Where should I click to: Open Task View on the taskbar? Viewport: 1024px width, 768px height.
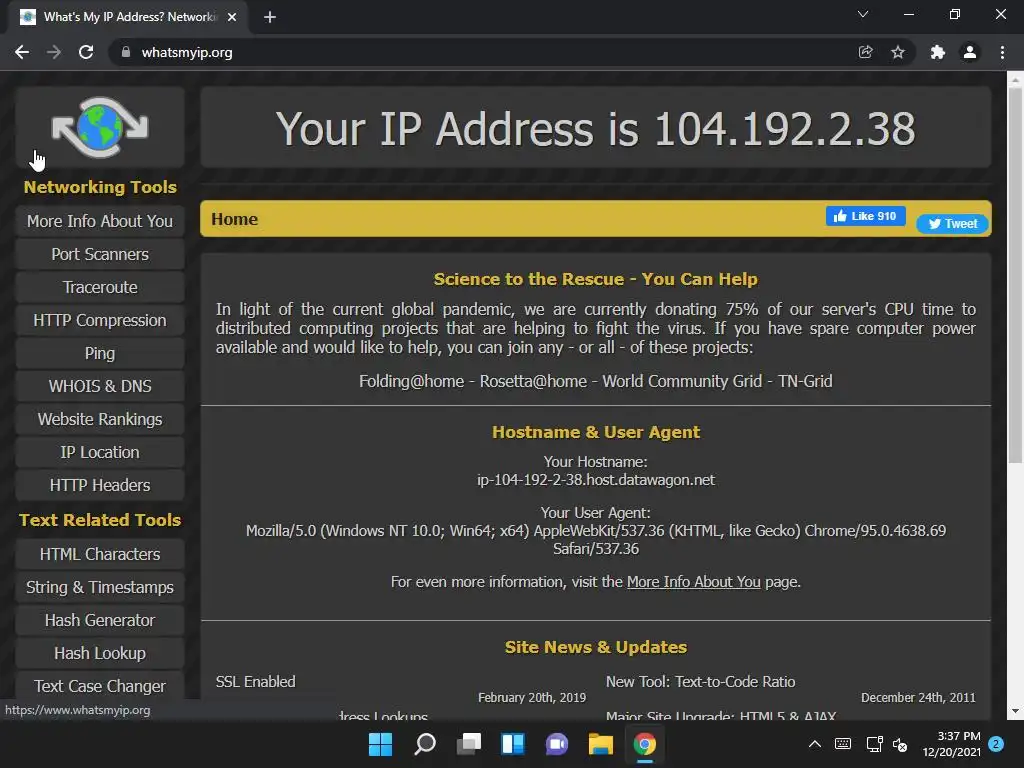click(469, 744)
